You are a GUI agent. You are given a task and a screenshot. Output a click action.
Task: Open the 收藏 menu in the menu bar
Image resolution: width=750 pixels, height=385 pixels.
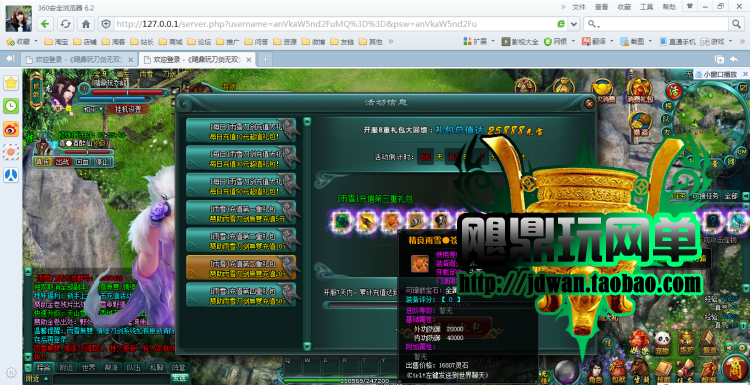click(624, 7)
